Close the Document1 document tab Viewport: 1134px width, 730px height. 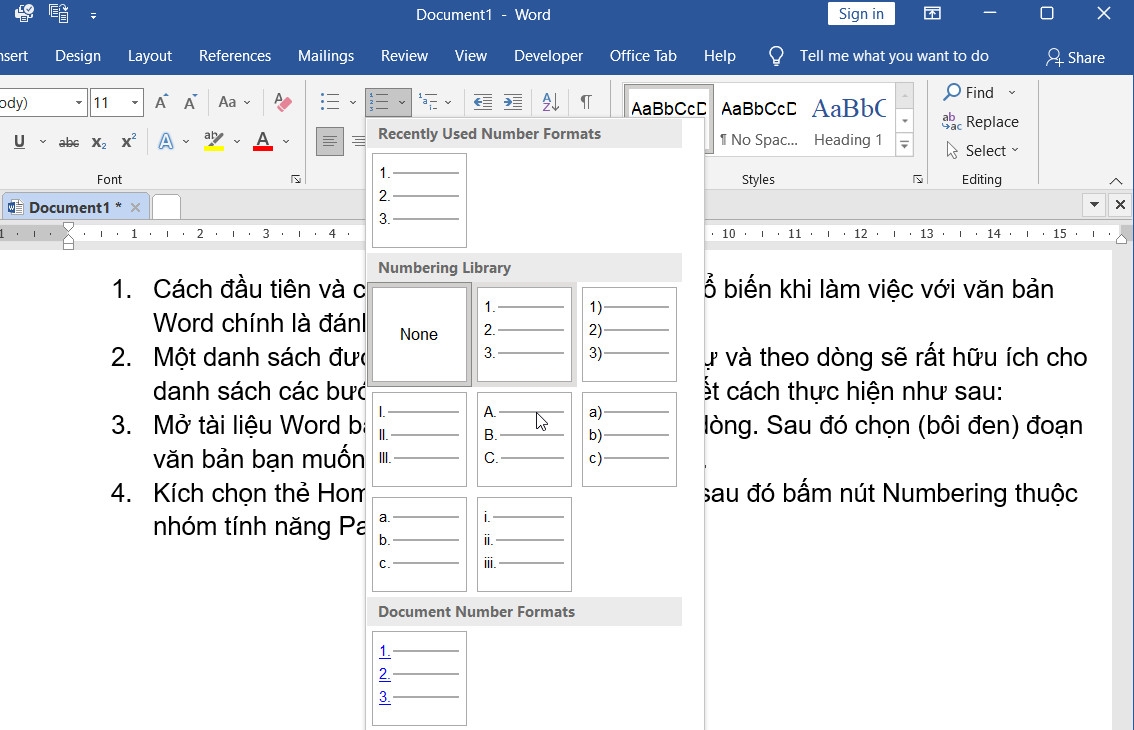click(x=135, y=208)
